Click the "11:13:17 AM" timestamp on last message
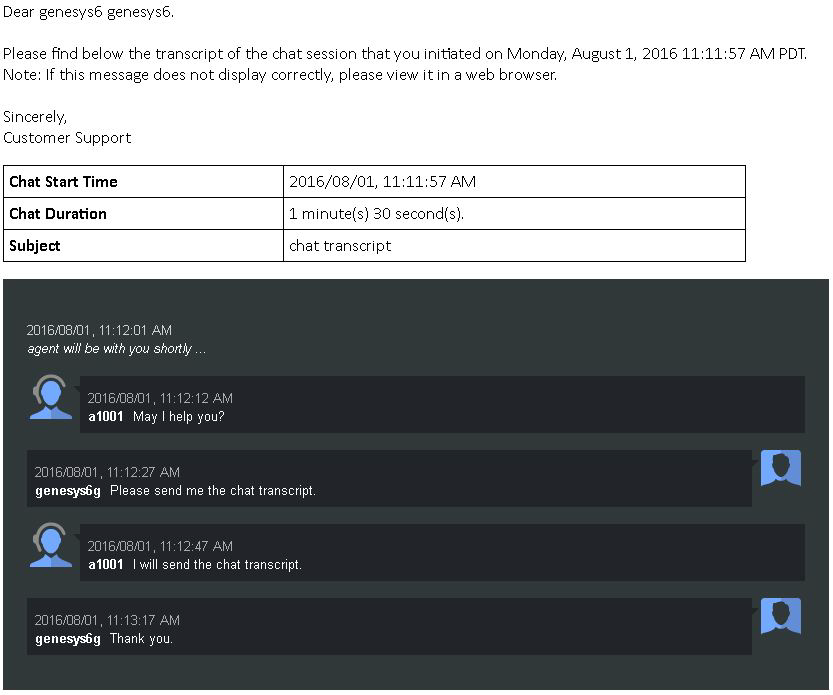Screen dimensions: 833x695 coord(107,620)
